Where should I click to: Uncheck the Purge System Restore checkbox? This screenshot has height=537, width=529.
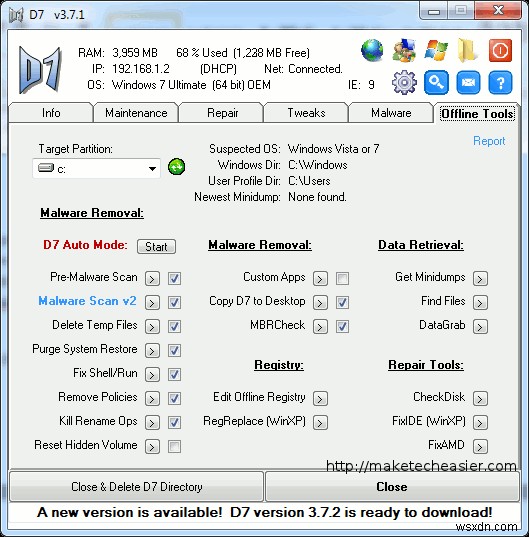click(x=174, y=350)
